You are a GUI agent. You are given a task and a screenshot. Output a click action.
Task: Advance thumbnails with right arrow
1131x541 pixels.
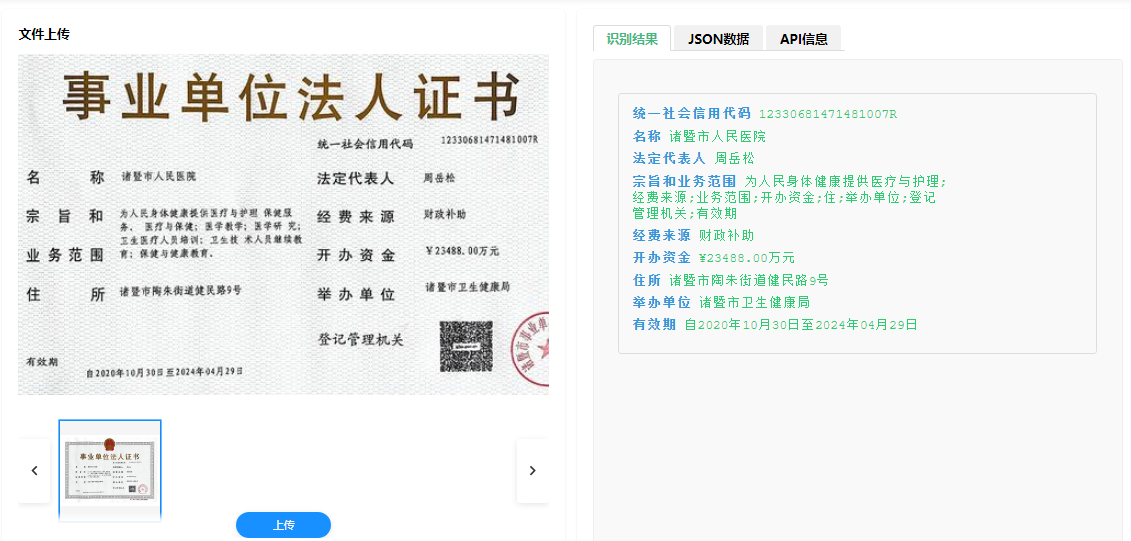(532, 470)
